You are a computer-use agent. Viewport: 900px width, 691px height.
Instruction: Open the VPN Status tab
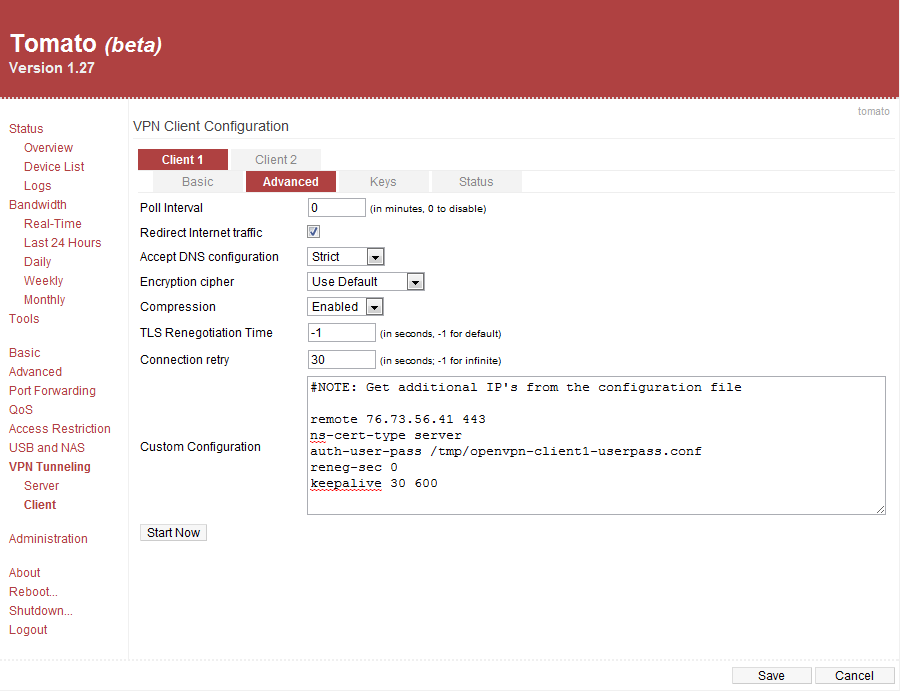point(476,182)
